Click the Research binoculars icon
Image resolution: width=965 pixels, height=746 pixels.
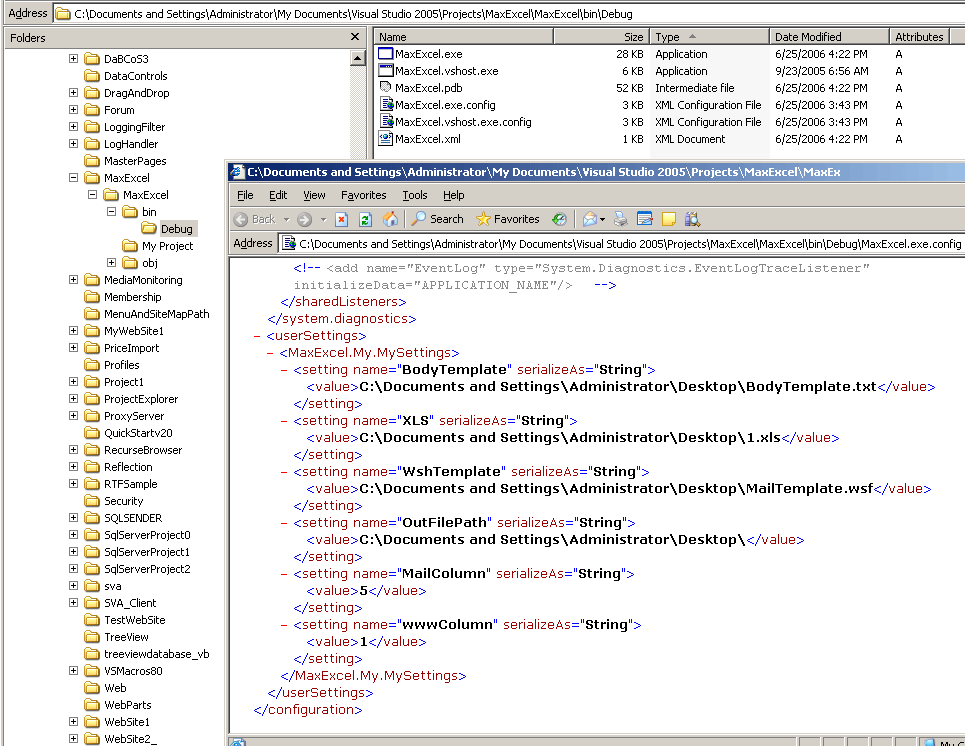692,219
